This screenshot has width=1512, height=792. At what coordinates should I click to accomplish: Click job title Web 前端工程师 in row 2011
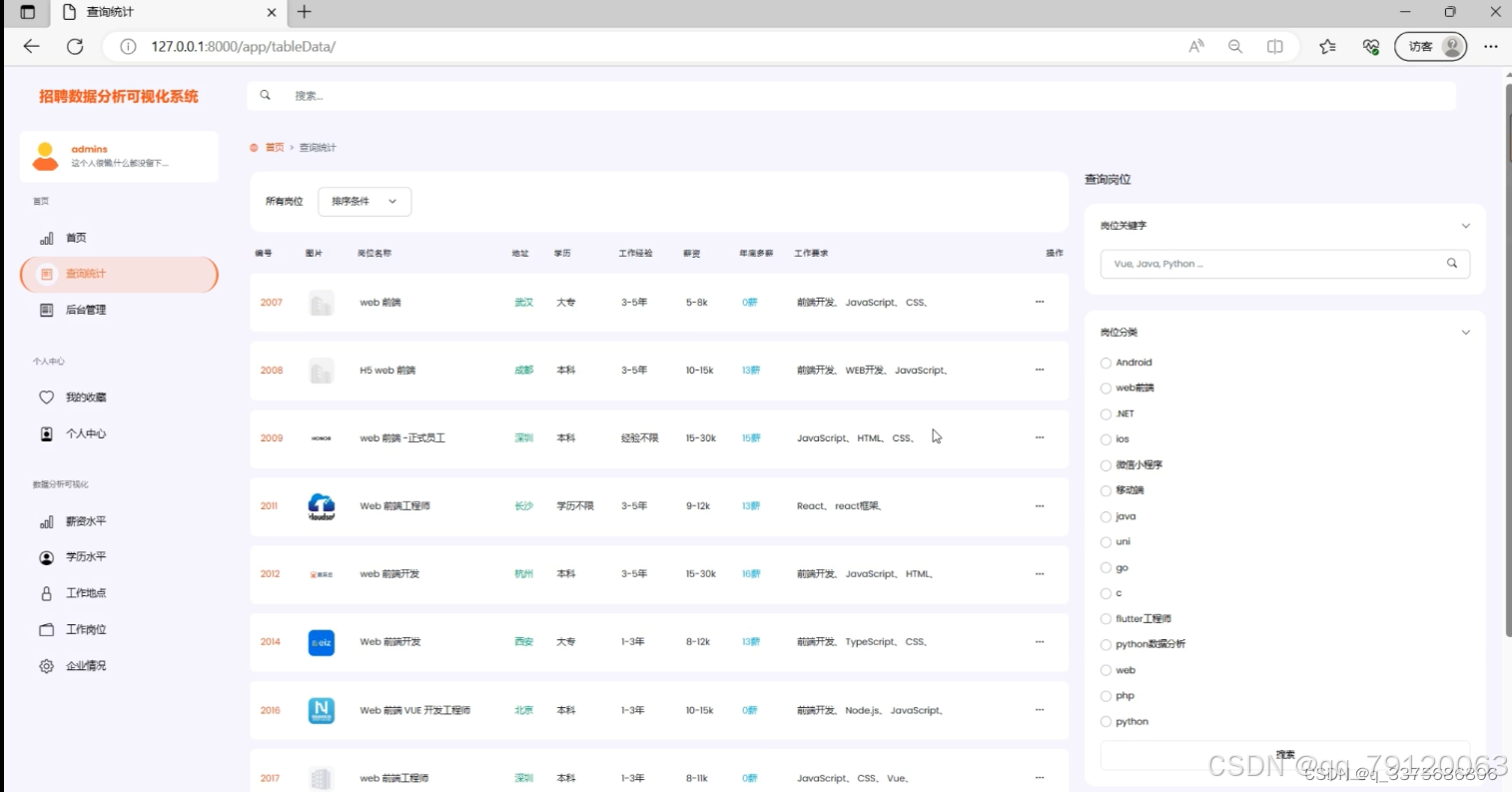394,506
